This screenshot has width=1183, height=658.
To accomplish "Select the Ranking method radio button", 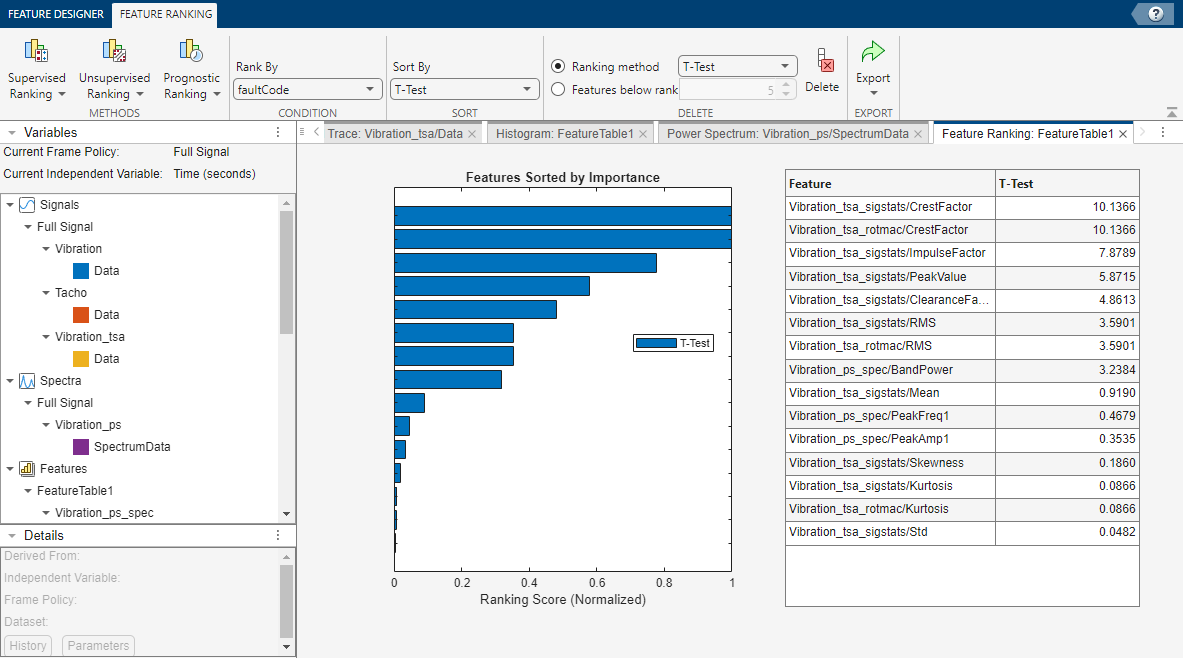I will click(x=559, y=67).
